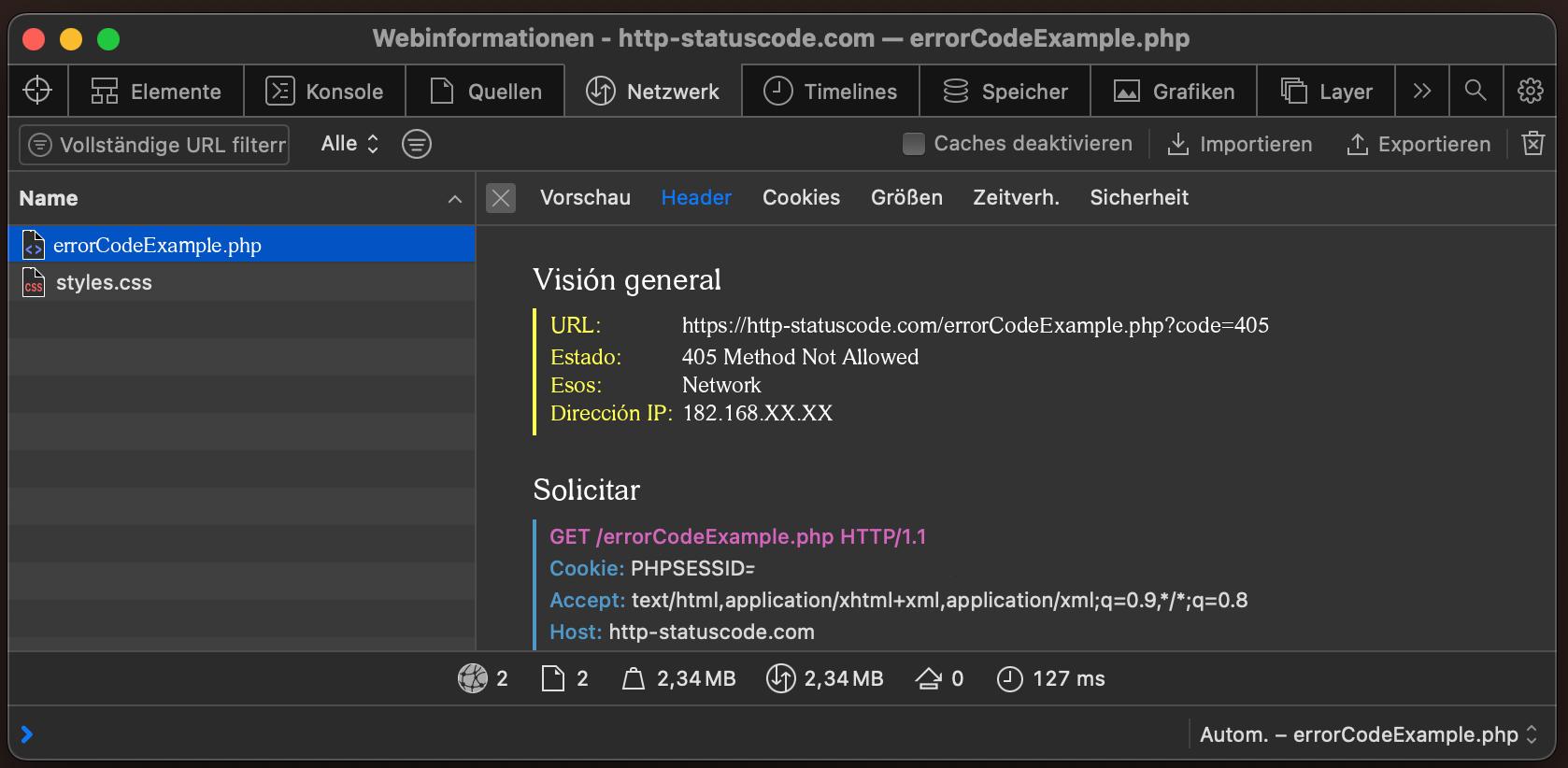This screenshot has width=1568, height=768.
Task: Click the resource size weight icon
Action: tap(634, 678)
